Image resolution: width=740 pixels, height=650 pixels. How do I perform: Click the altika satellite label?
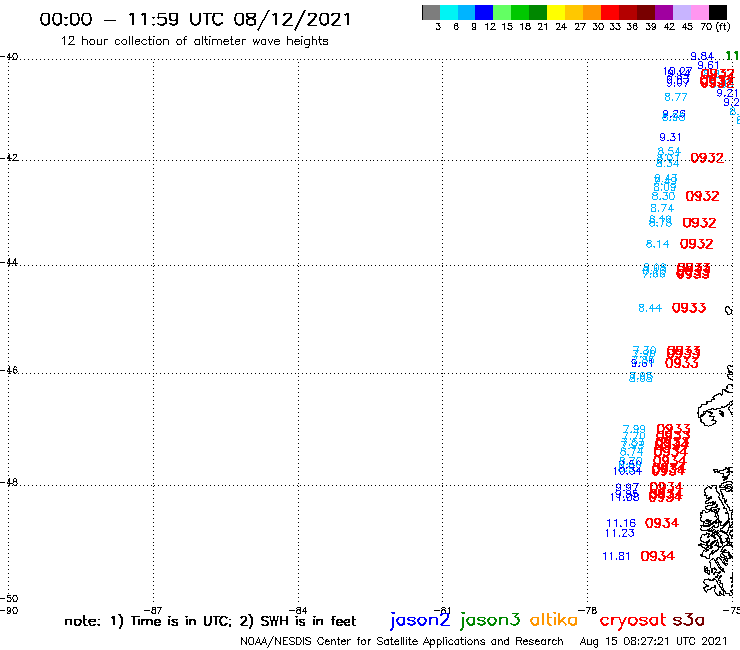click(x=554, y=620)
